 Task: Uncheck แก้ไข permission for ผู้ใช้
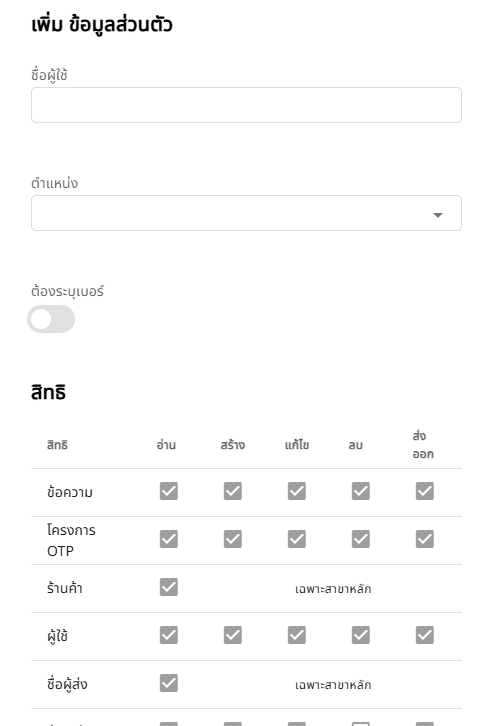[297, 635]
